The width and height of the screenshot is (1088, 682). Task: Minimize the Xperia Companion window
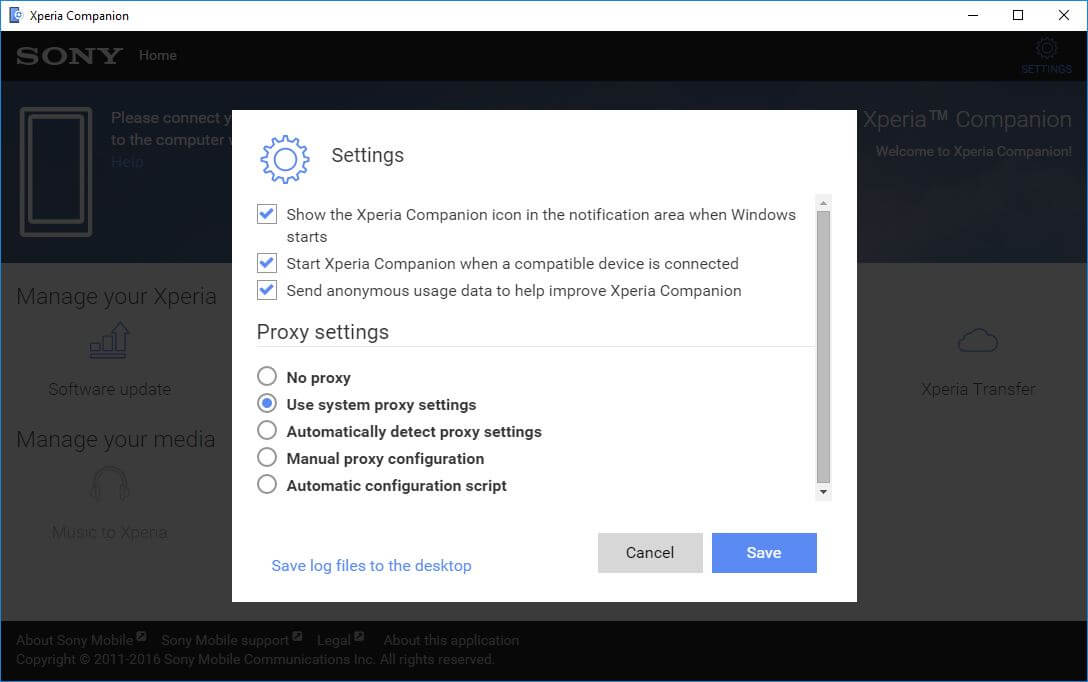pos(973,15)
